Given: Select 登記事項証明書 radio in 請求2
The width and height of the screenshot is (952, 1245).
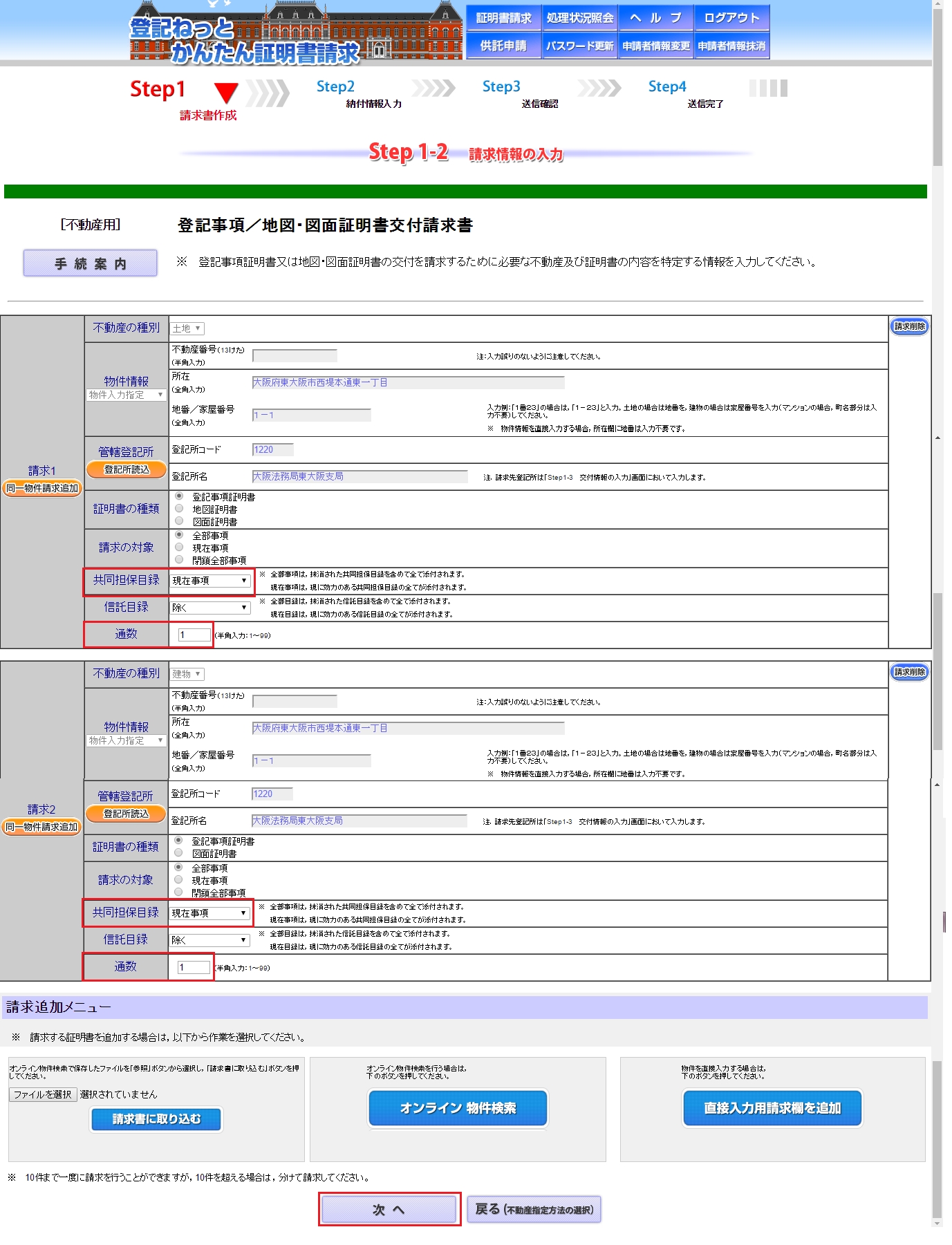Looking at the screenshot, I should [x=178, y=841].
